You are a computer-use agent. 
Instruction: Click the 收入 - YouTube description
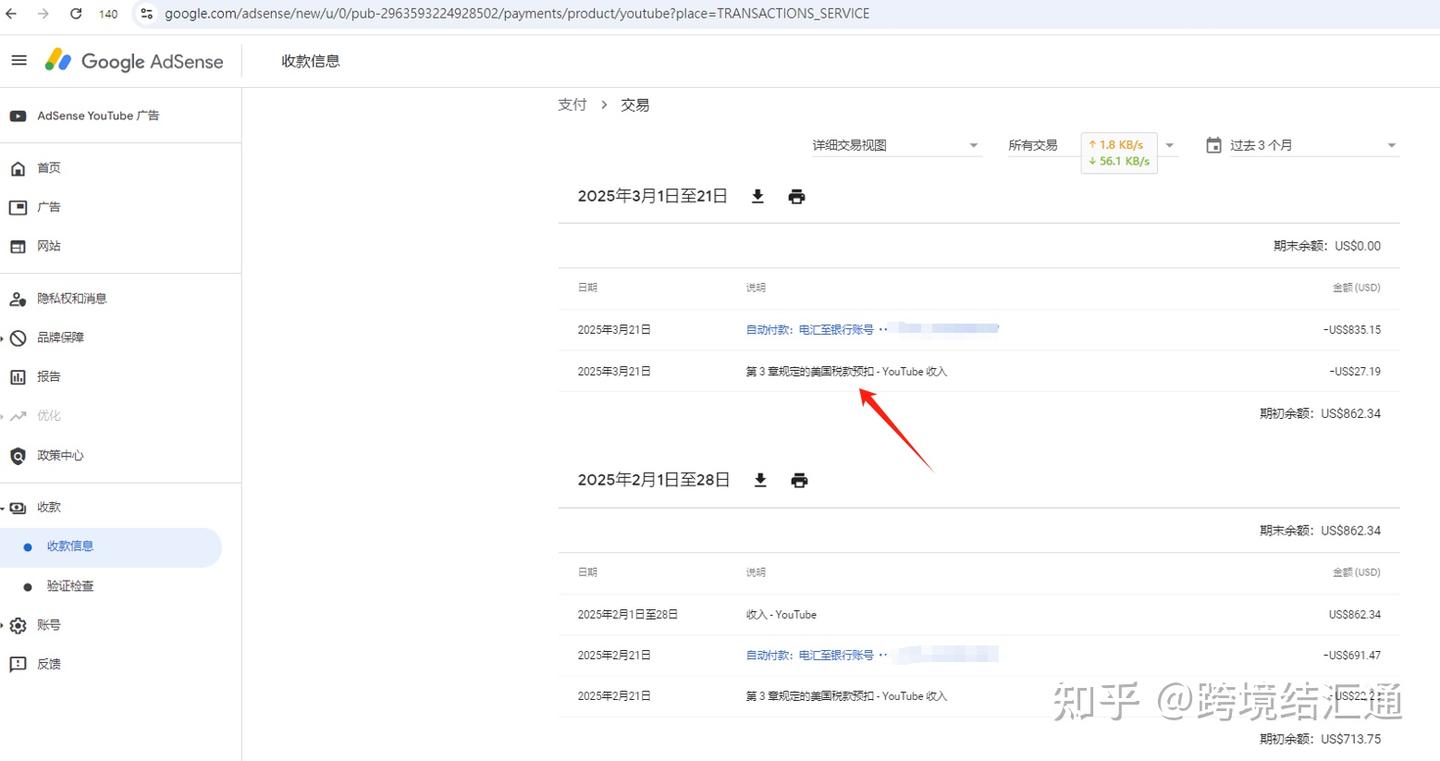tap(781, 615)
